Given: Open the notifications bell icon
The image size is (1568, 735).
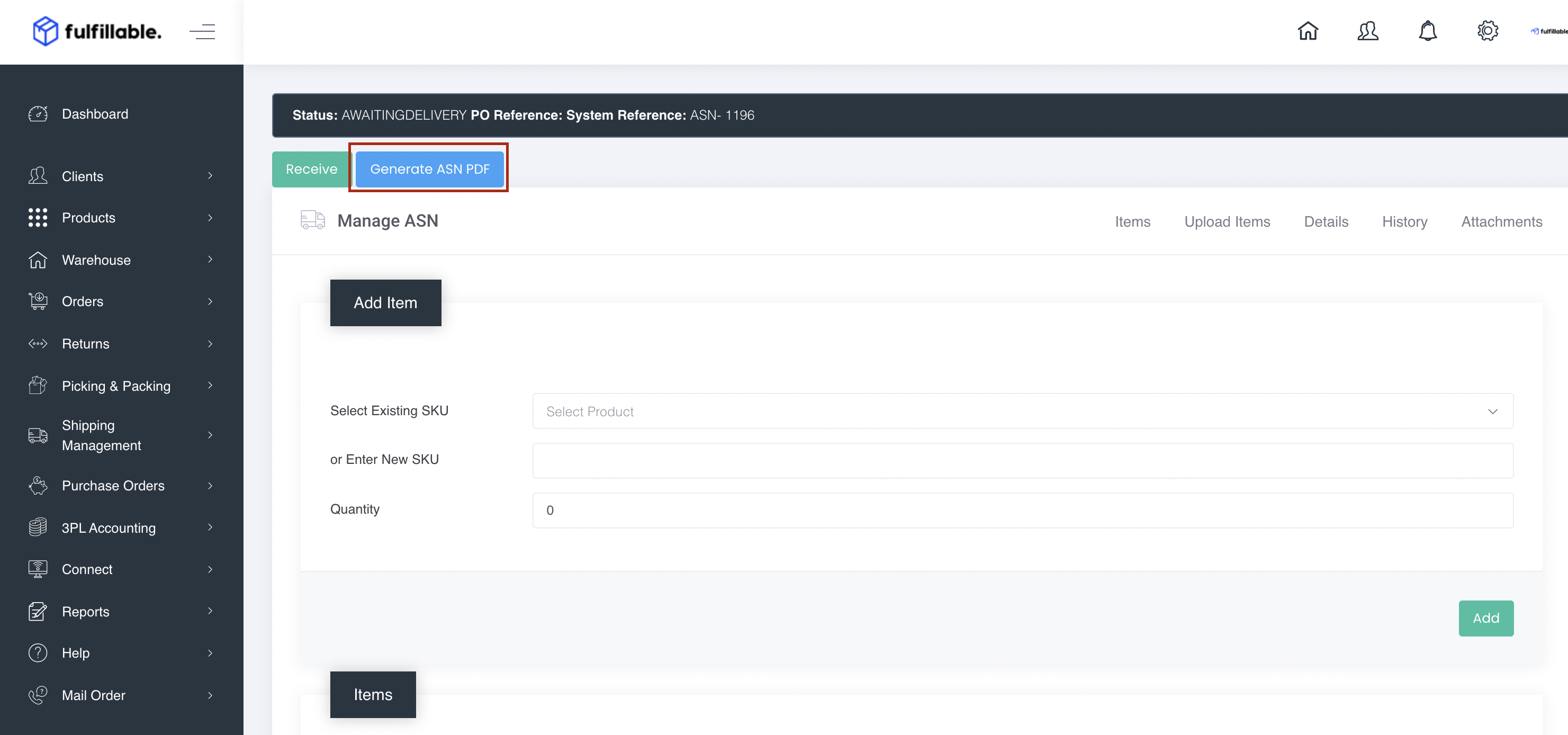Looking at the screenshot, I should [x=1427, y=30].
